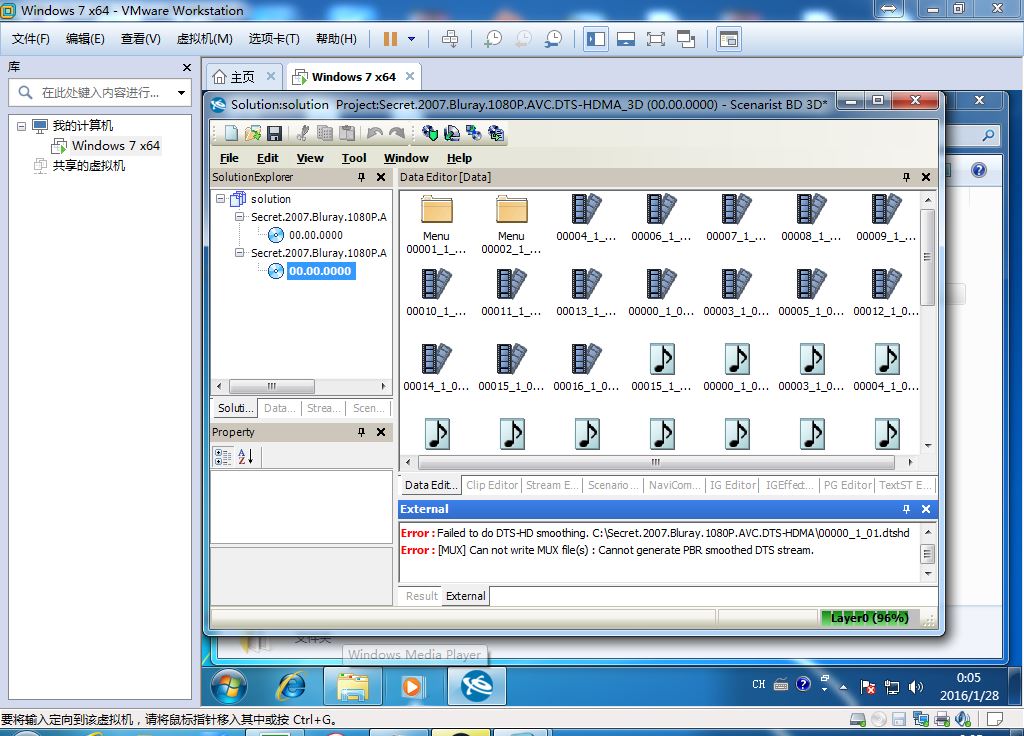Viewport: 1024px width, 736px height.
Task: Open the Window menu
Action: tap(406, 158)
